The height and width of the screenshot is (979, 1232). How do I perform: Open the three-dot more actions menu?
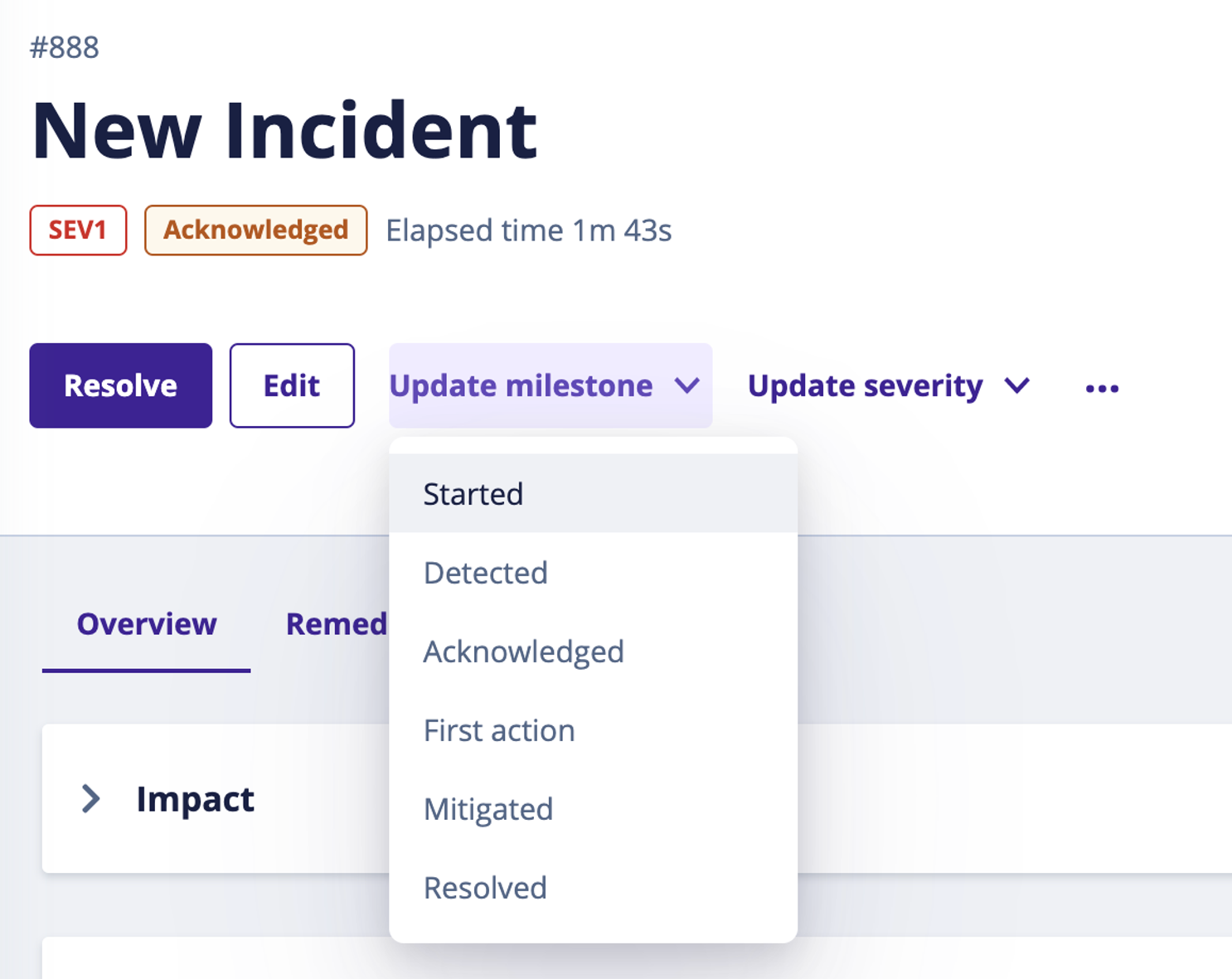pos(1102,388)
